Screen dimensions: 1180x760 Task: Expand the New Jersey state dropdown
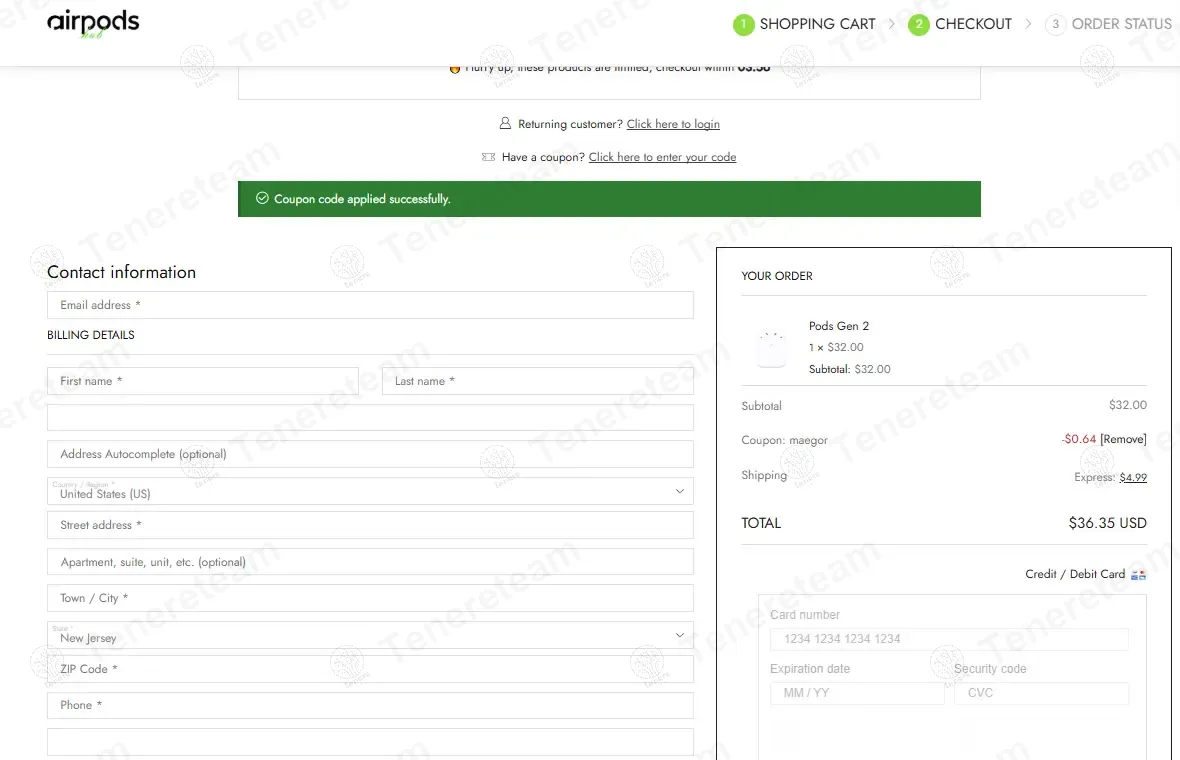pyautogui.click(x=370, y=635)
